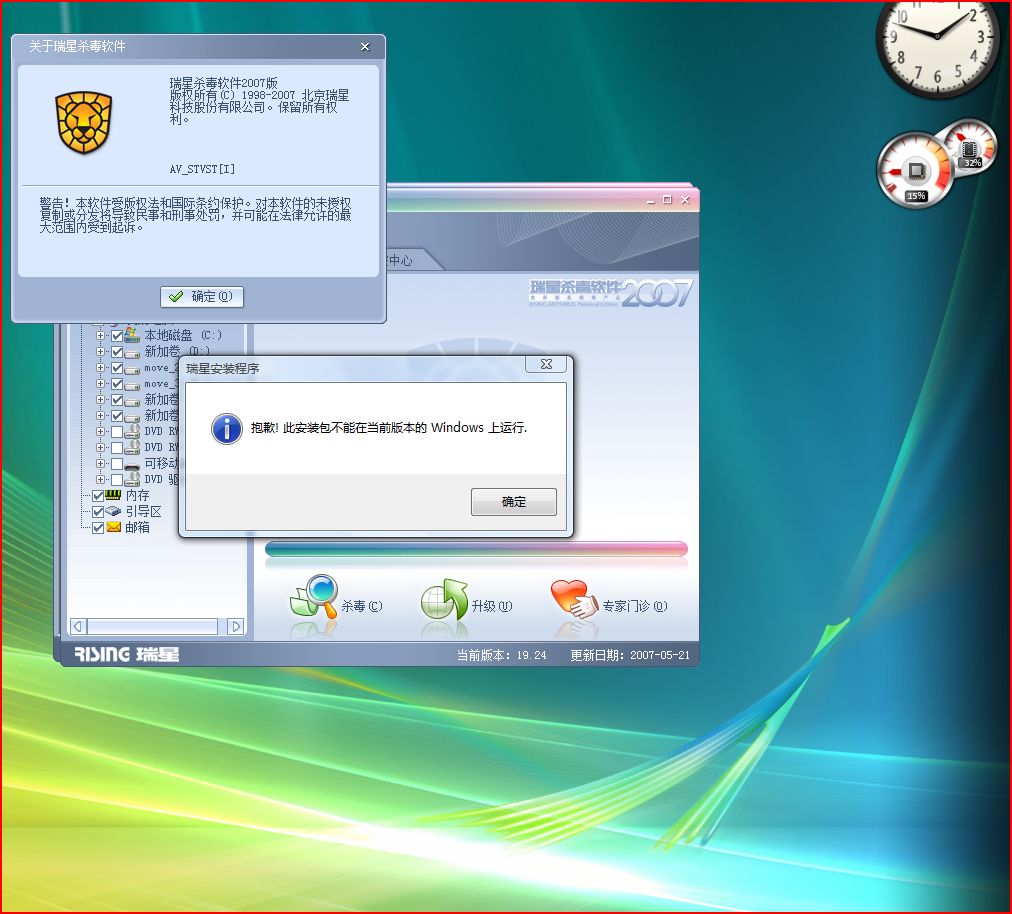Click the DVD drive icon beside DVD 驱
The height and width of the screenshot is (914, 1012).
click(132, 479)
